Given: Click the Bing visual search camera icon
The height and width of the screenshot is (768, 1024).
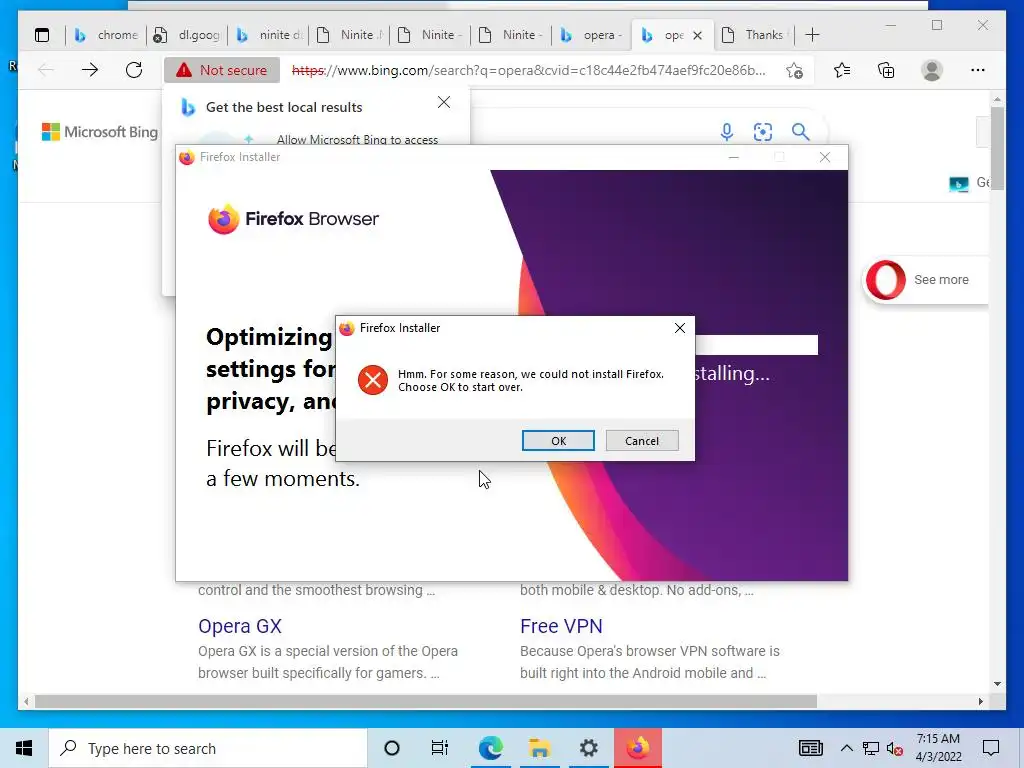Looking at the screenshot, I should point(763,132).
